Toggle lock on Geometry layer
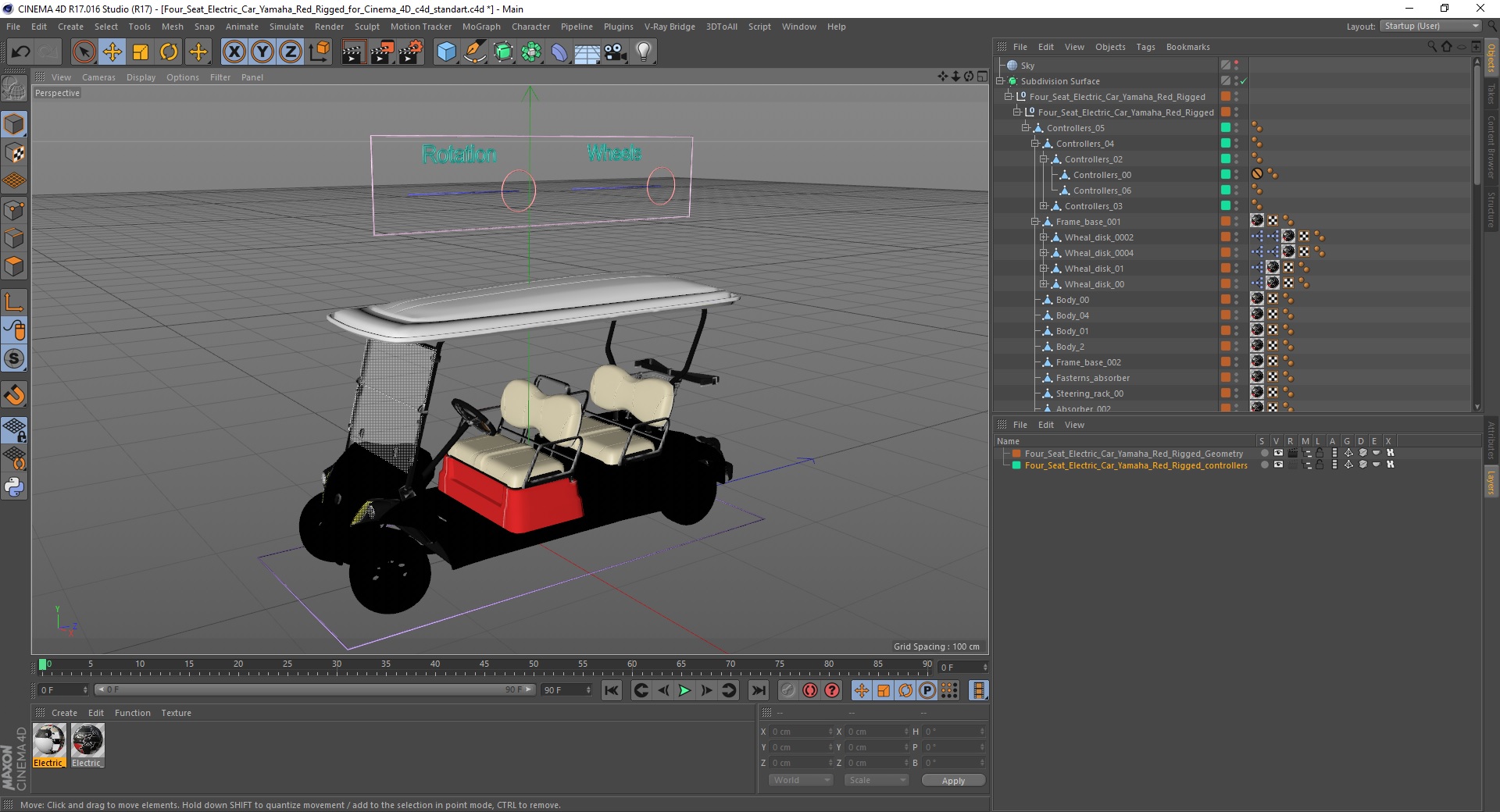Viewport: 1500px width, 812px height. coord(1320,453)
